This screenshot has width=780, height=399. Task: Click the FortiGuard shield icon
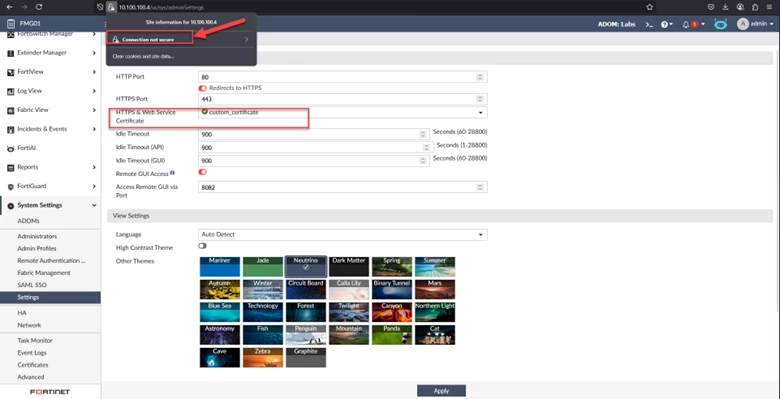click(10, 187)
